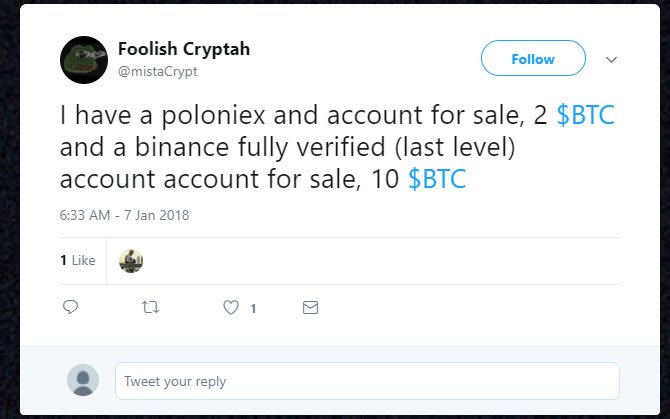
Task: Click the like count number beside the heart
Action: 253,309
